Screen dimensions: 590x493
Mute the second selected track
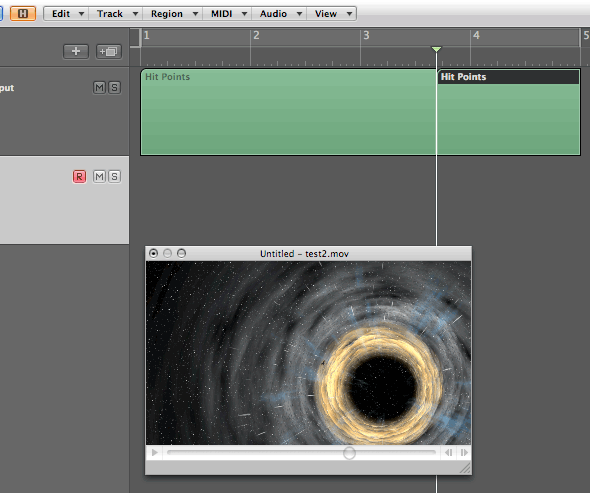click(99, 177)
